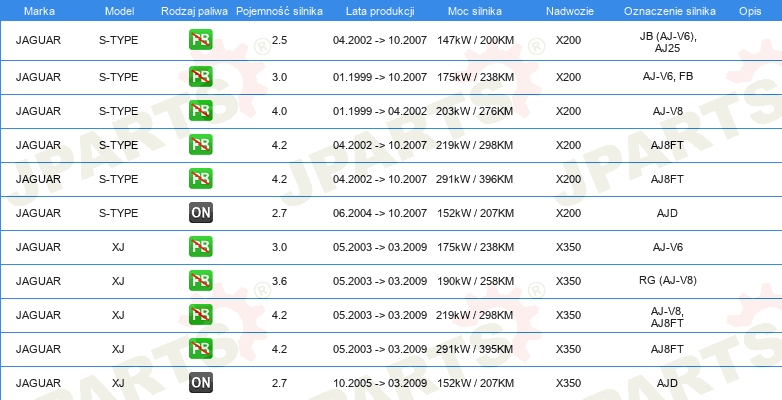Click engine capacity 3.6

(279, 281)
